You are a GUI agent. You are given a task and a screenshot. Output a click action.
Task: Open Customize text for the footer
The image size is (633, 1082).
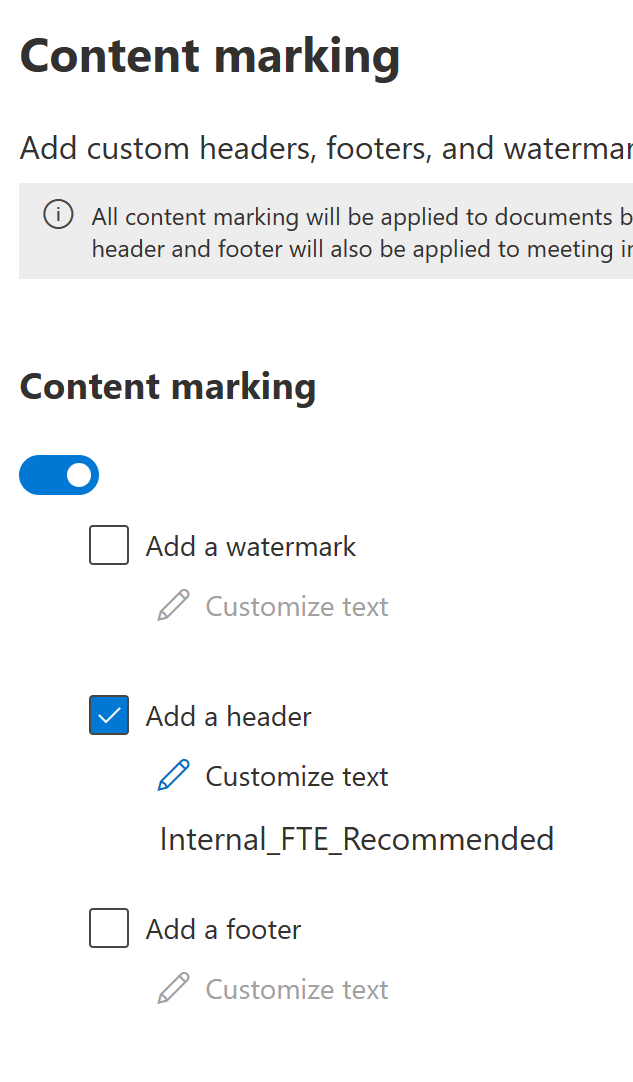(x=297, y=990)
